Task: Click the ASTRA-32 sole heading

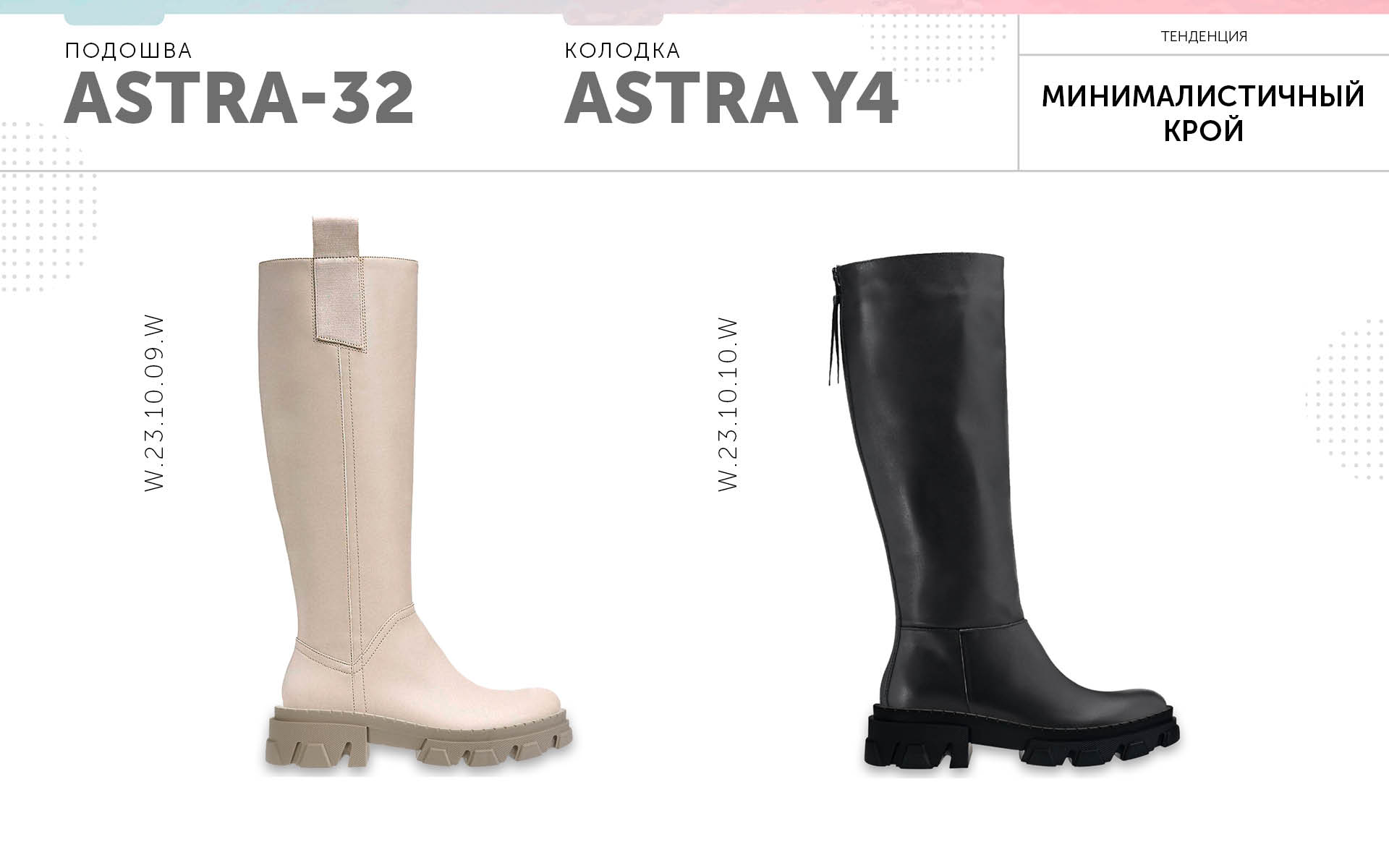Action: coord(239,98)
